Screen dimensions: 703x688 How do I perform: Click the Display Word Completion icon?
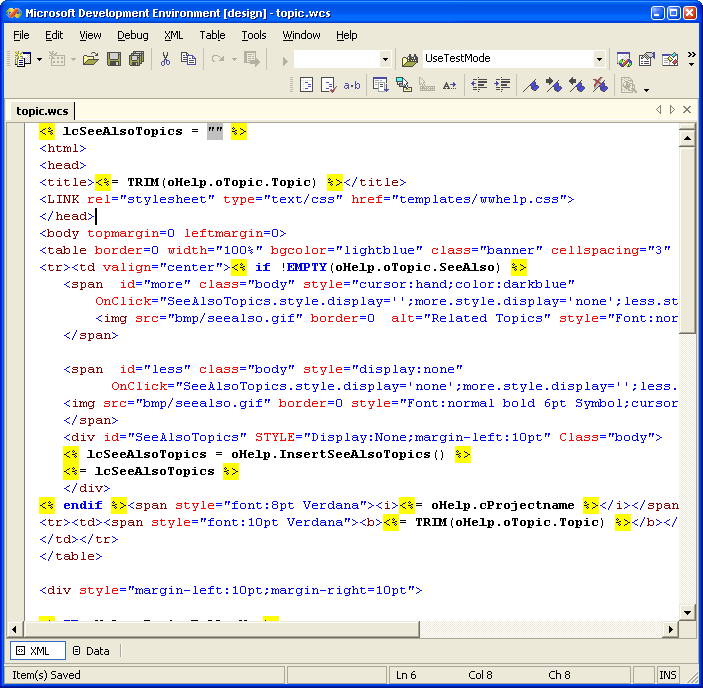[x=381, y=85]
